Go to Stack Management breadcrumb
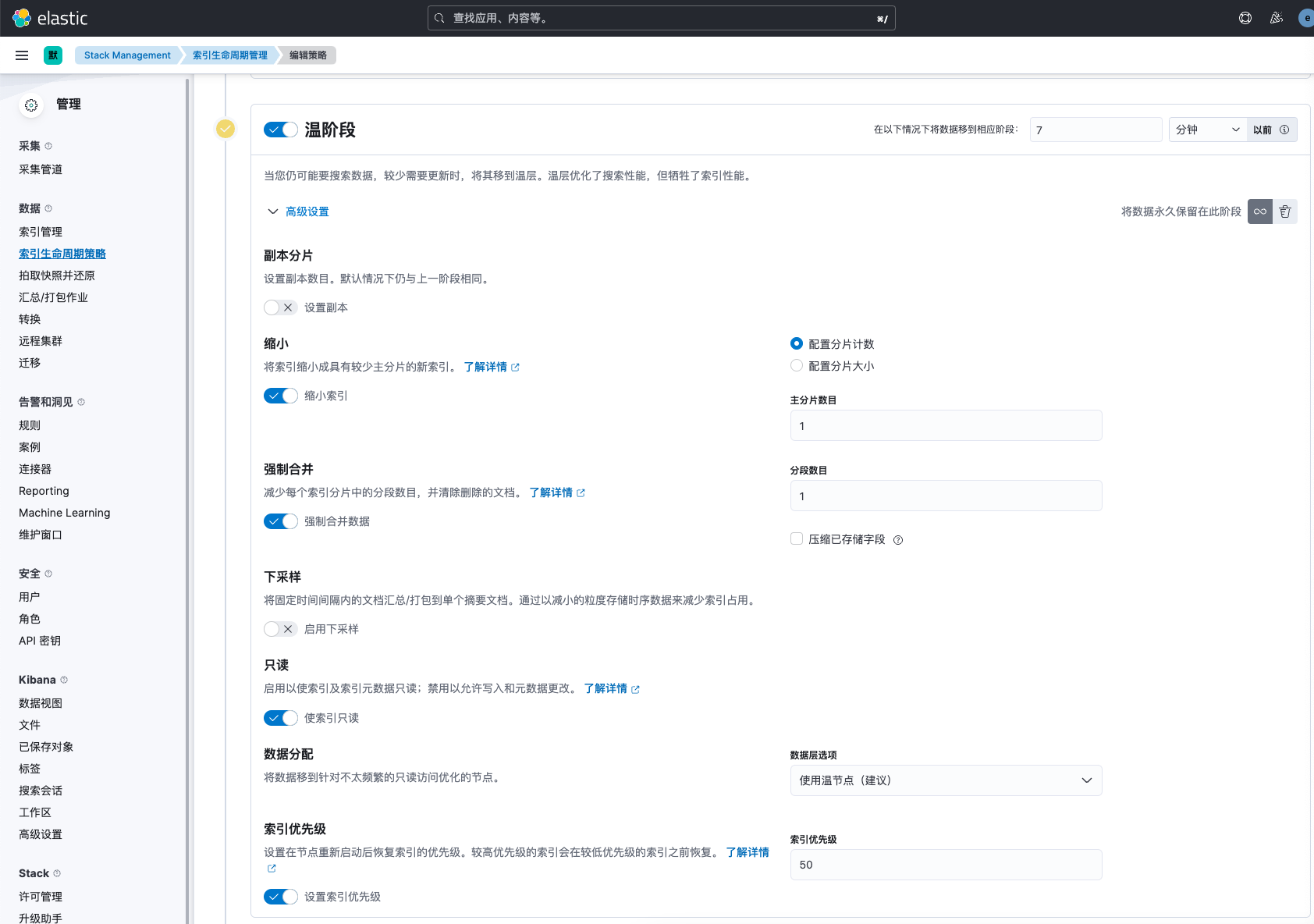The width and height of the screenshot is (1314, 924). pyautogui.click(x=127, y=55)
